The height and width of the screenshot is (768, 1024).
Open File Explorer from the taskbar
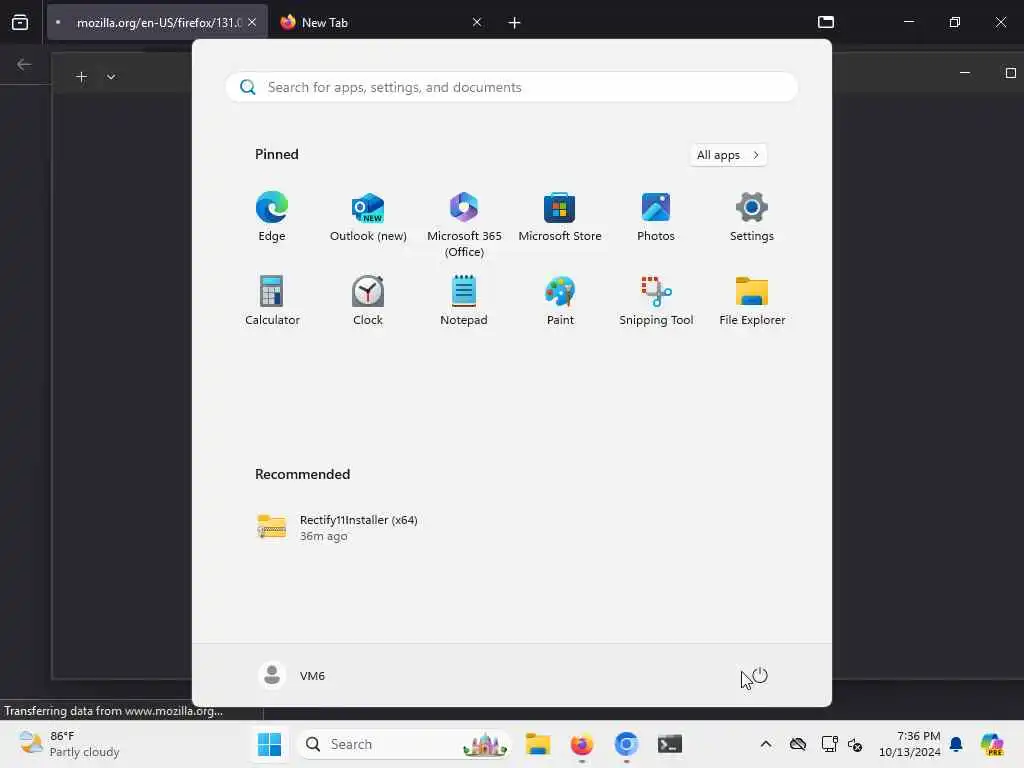(x=537, y=744)
